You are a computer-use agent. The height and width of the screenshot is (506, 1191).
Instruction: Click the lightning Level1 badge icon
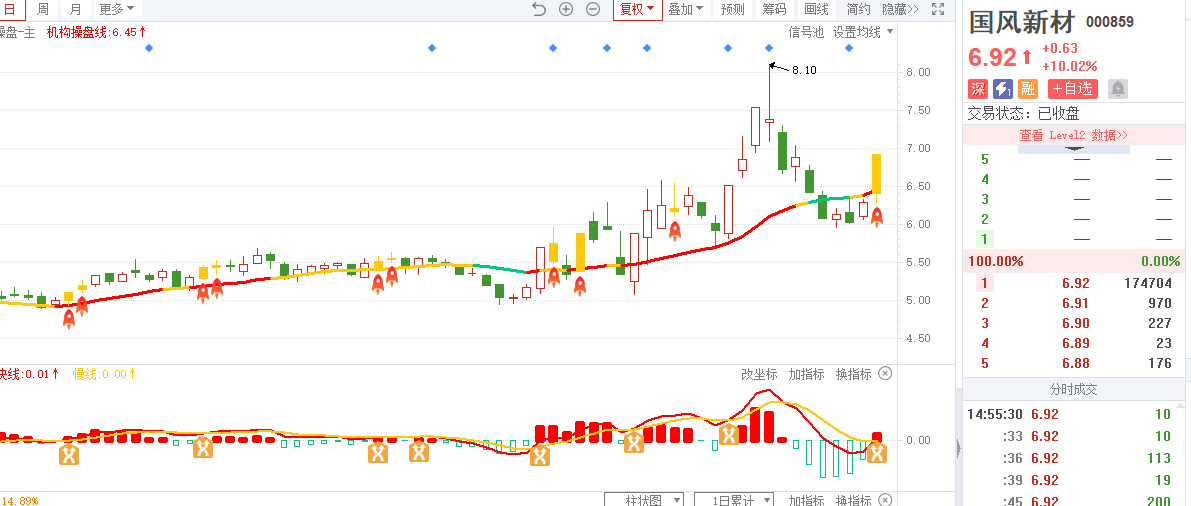coord(1003,89)
